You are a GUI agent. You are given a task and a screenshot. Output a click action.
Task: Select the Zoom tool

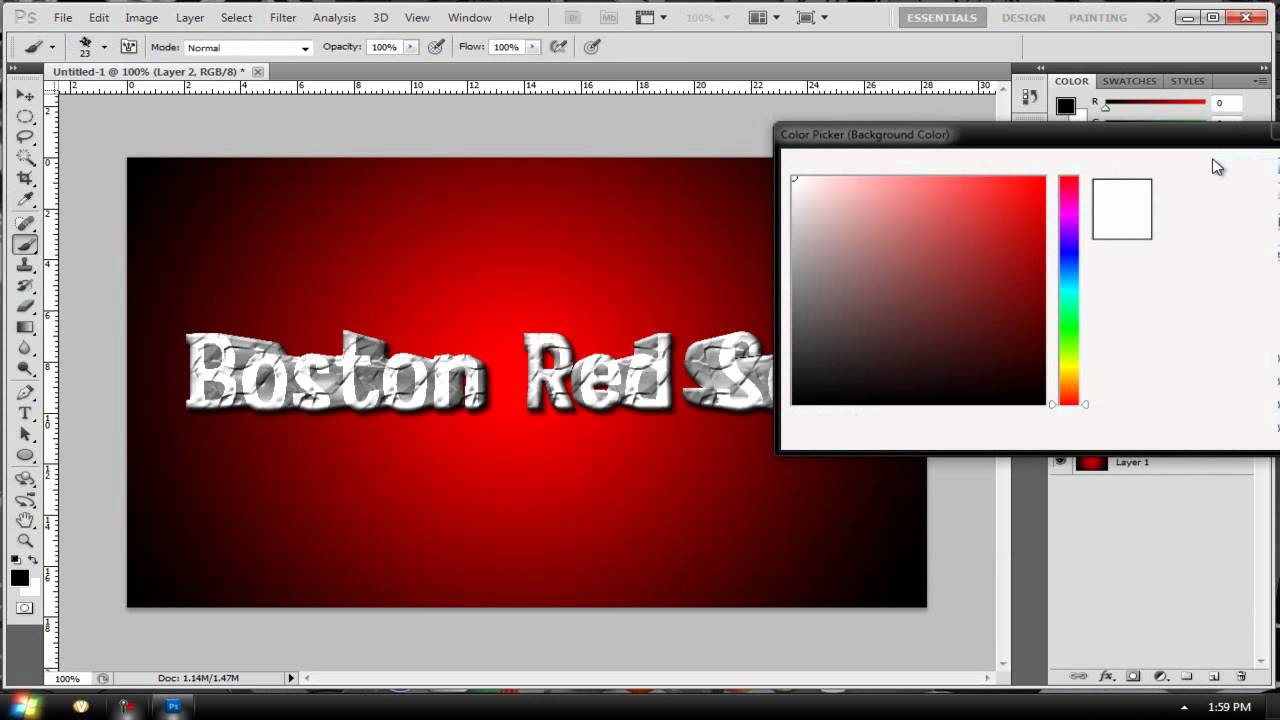[x=25, y=541]
